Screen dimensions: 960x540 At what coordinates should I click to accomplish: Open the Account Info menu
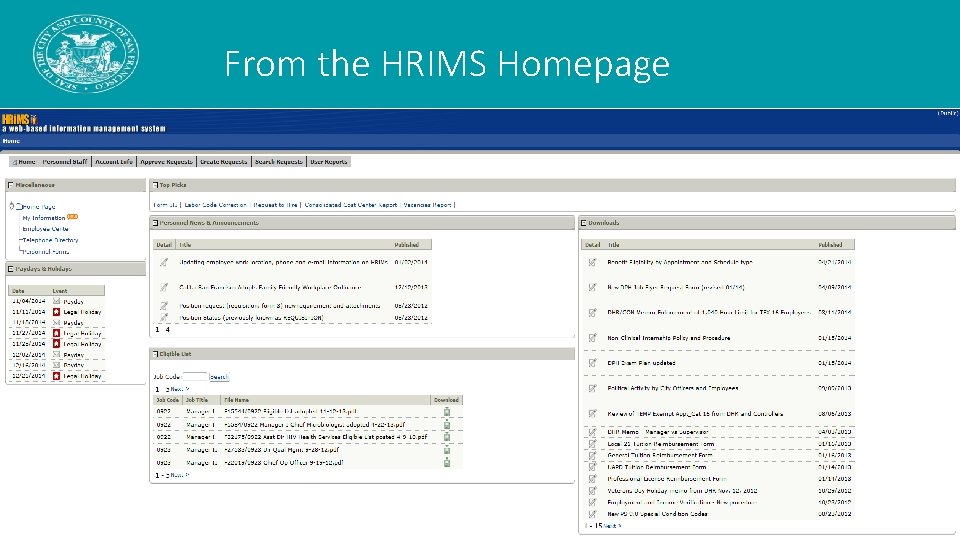click(x=114, y=162)
